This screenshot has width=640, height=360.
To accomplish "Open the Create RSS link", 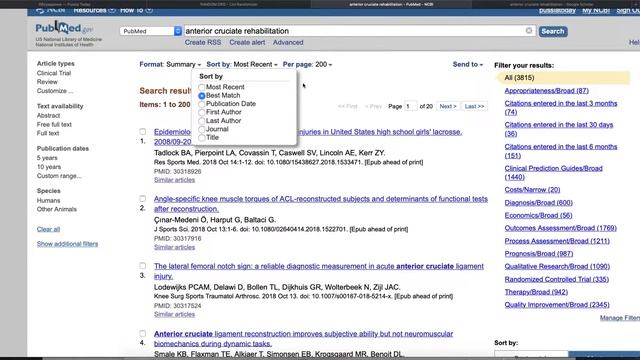I will click(x=203, y=42).
